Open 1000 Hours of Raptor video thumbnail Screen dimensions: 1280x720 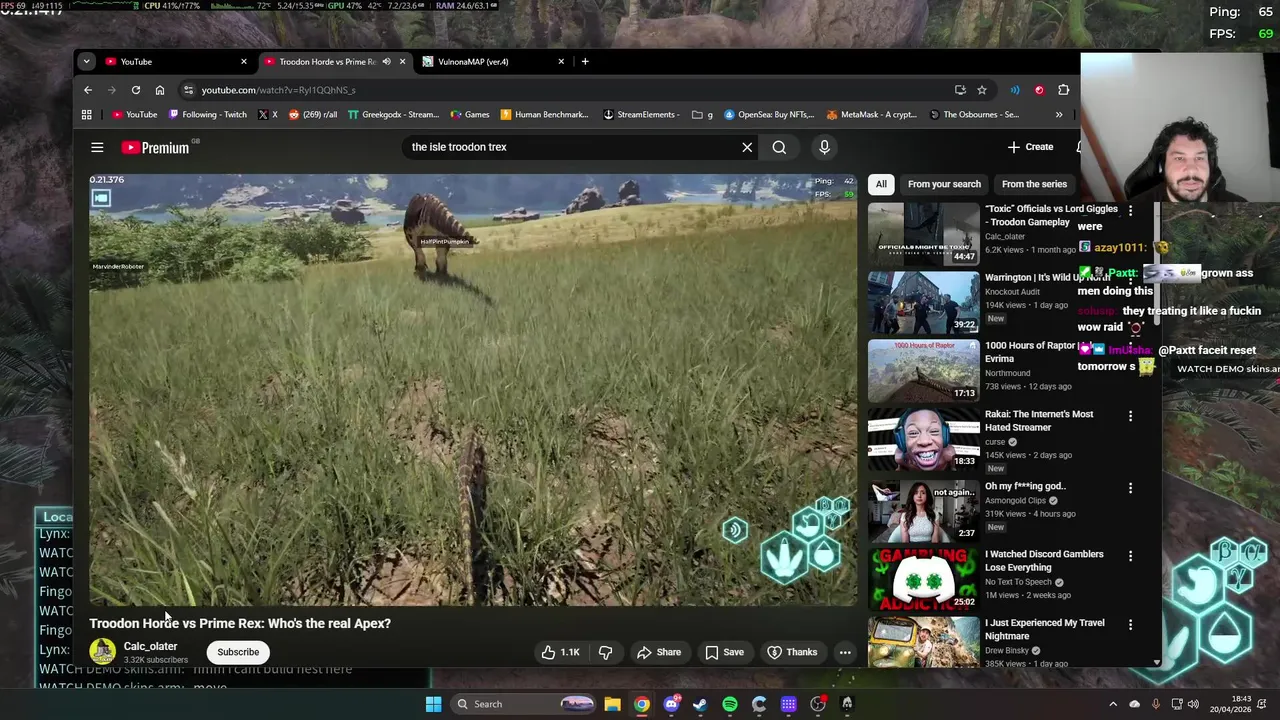tap(924, 370)
